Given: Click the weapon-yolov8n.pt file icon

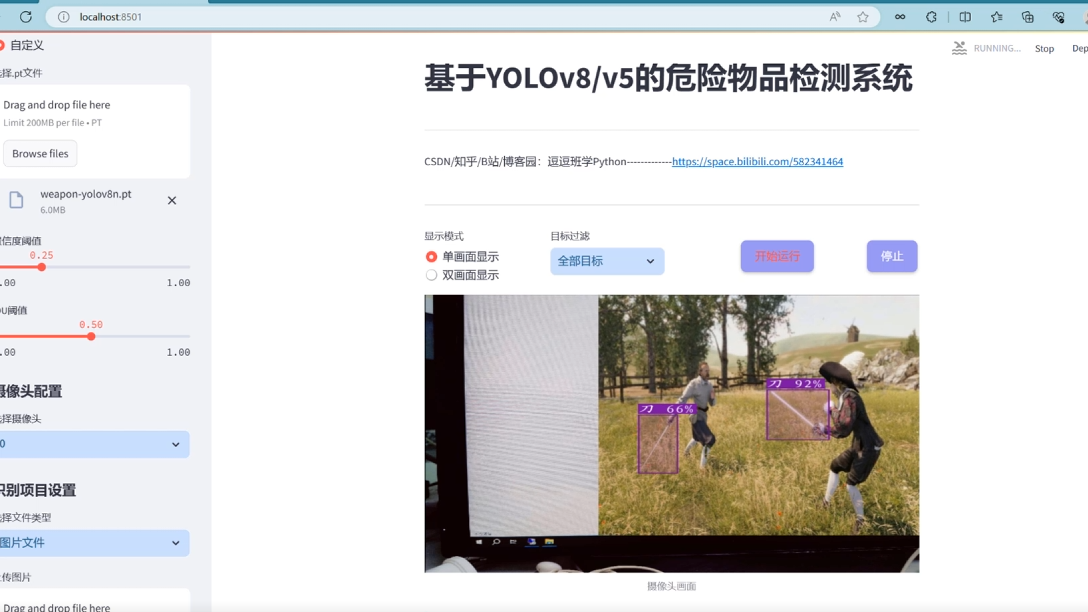Looking at the screenshot, I should coord(16,201).
